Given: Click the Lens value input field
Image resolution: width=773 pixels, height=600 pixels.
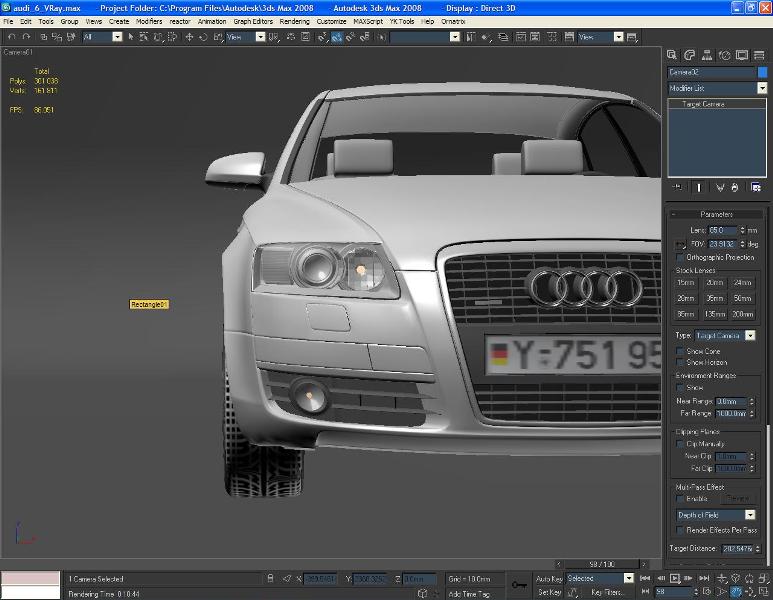Looking at the screenshot, I should (x=722, y=230).
